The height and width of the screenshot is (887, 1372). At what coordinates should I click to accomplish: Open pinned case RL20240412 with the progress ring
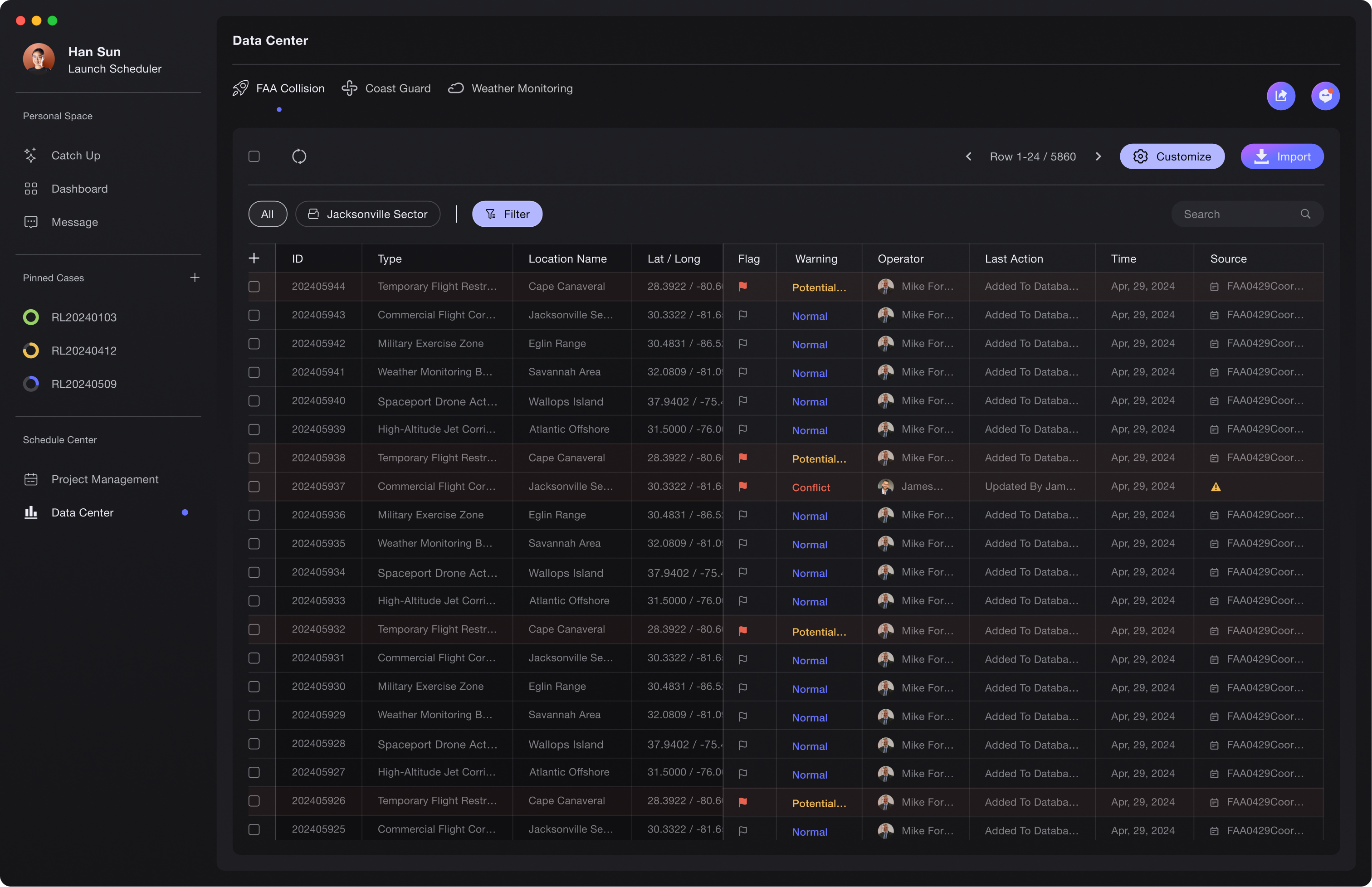point(83,351)
